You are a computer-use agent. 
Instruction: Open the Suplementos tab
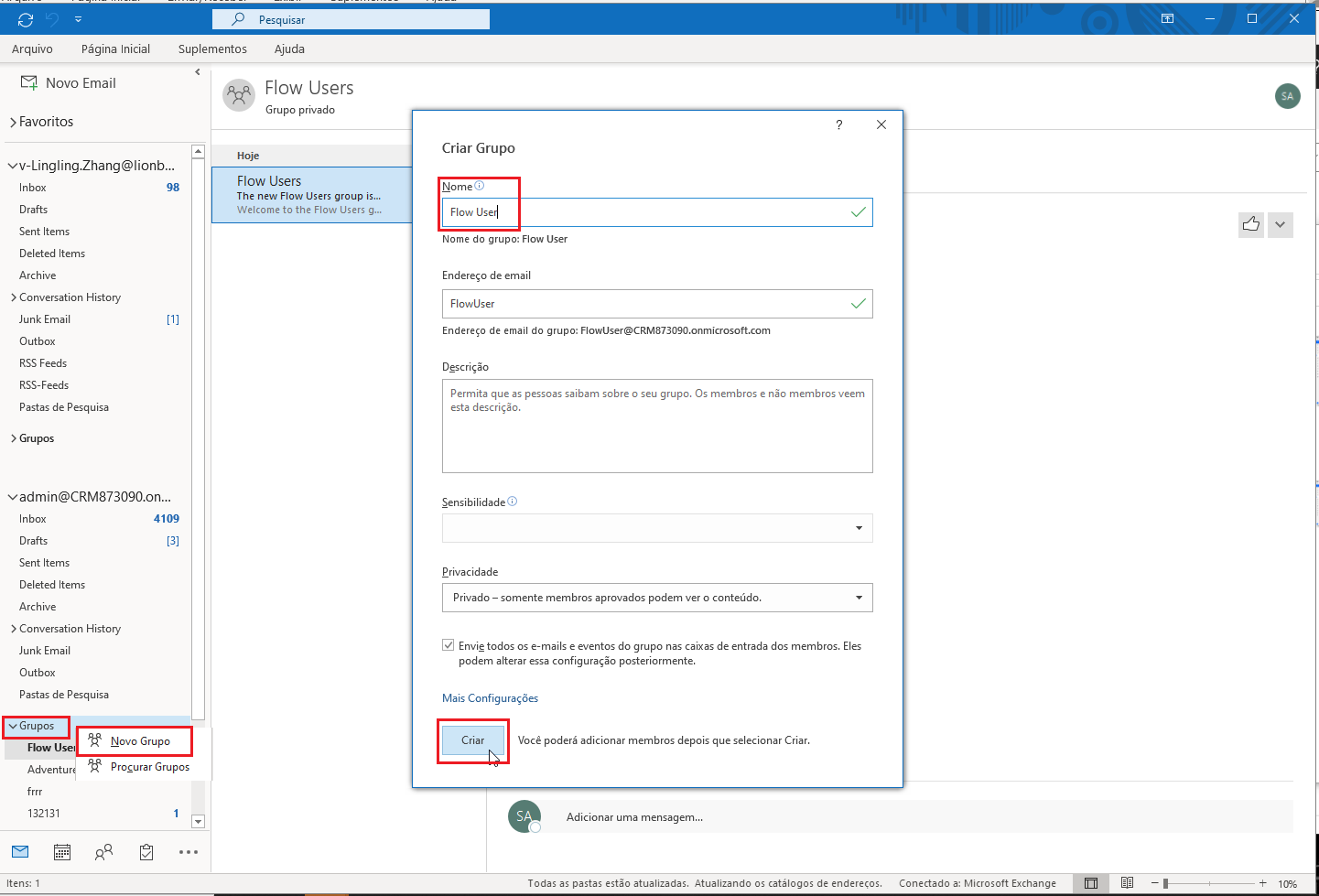pos(212,49)
